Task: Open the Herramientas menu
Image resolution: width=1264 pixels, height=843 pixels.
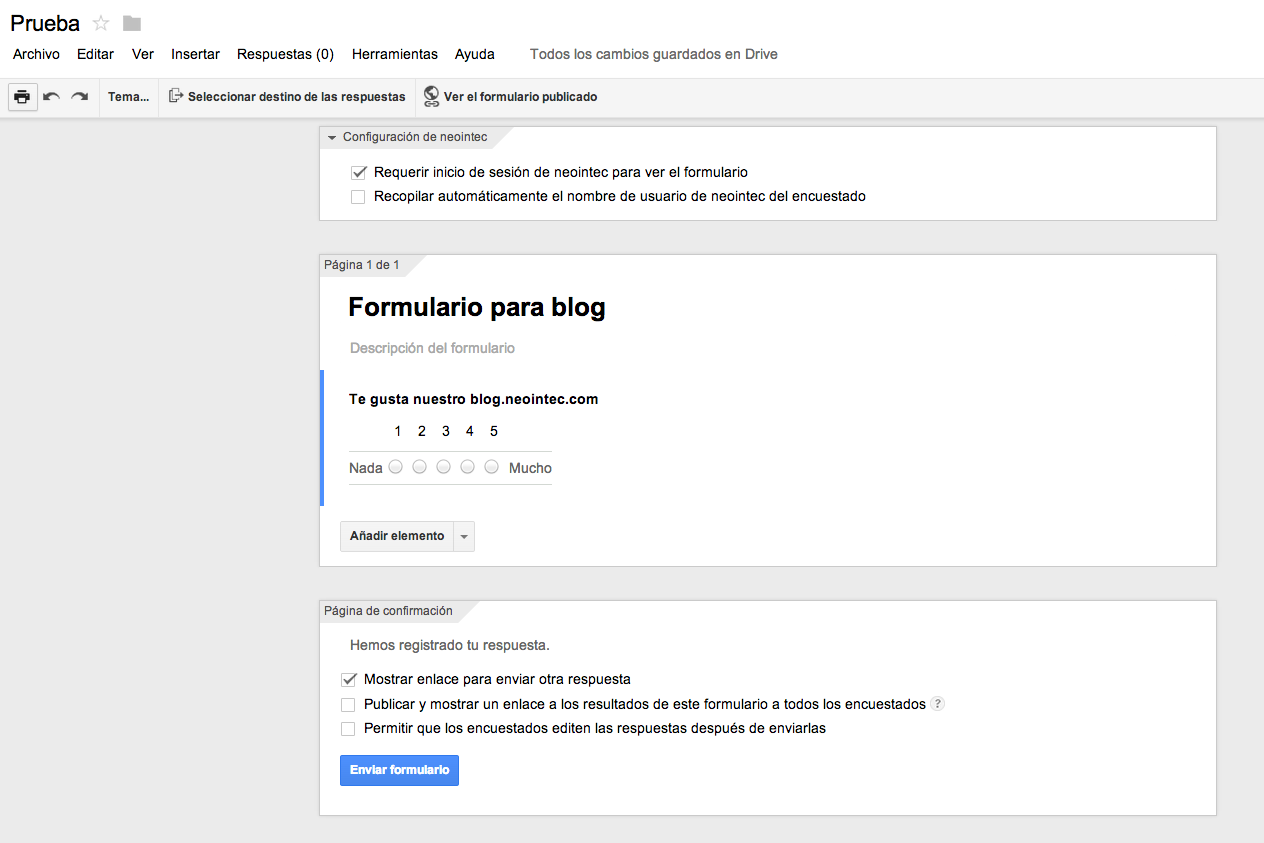Action: [395, 54]
